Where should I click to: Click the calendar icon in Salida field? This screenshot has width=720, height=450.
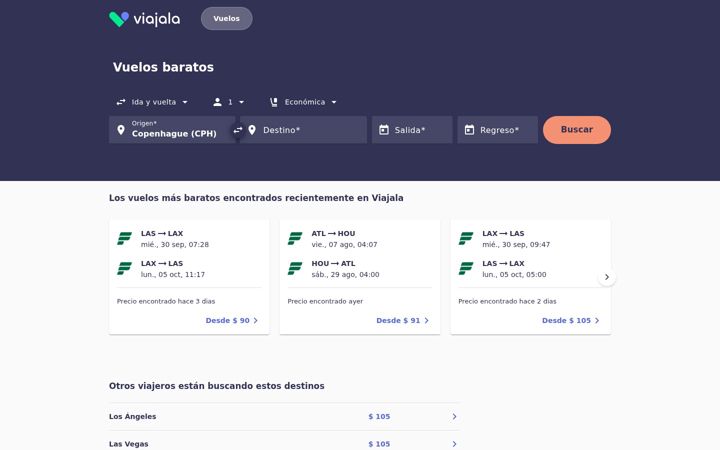(384, 130)
